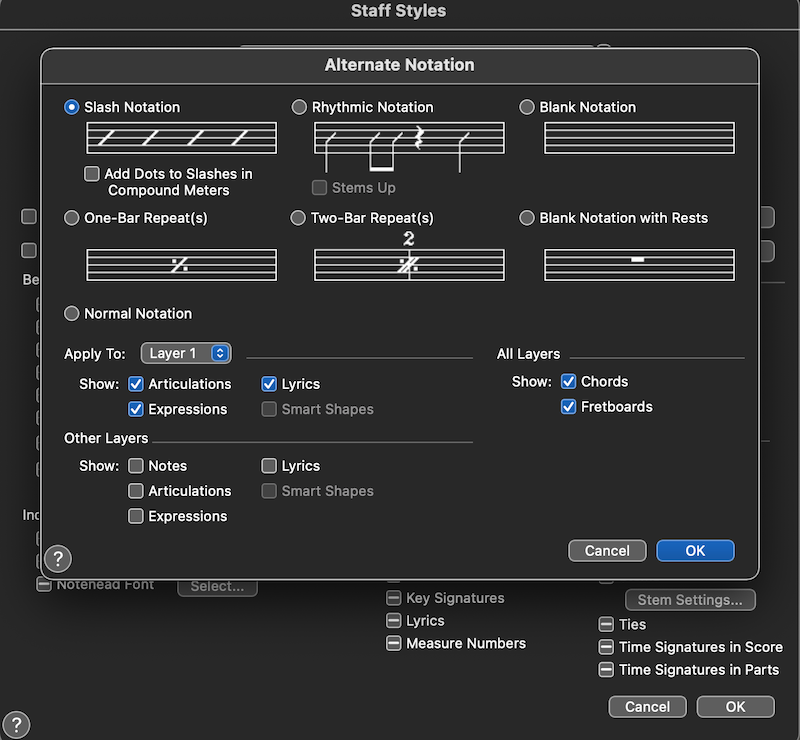Screen dimensions: 800x740
Task: Enable Notes checkbox under Other Layers
Action: click(x=136, y=466)
